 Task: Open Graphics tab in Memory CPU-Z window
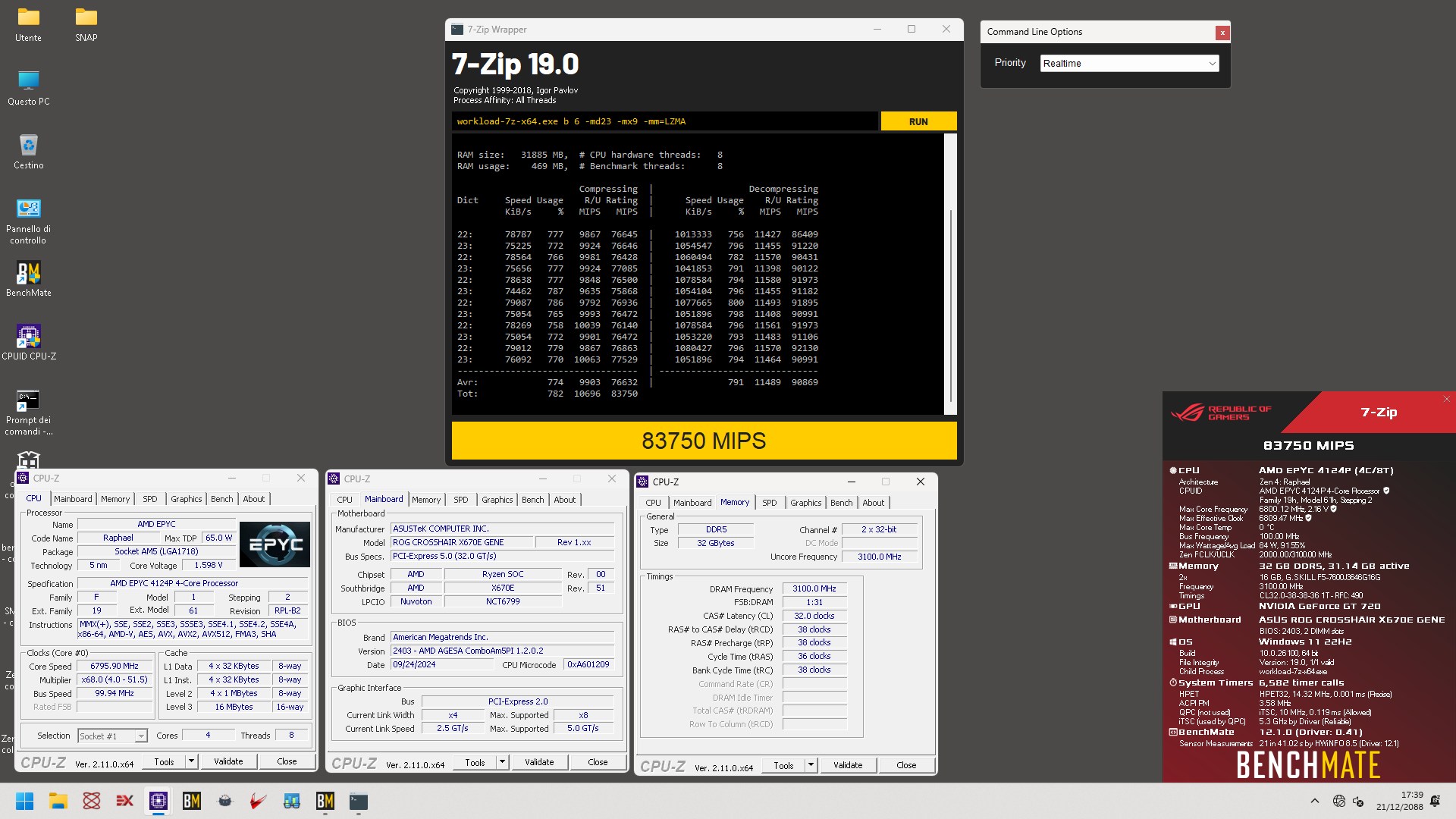click(x=805, y=503)
